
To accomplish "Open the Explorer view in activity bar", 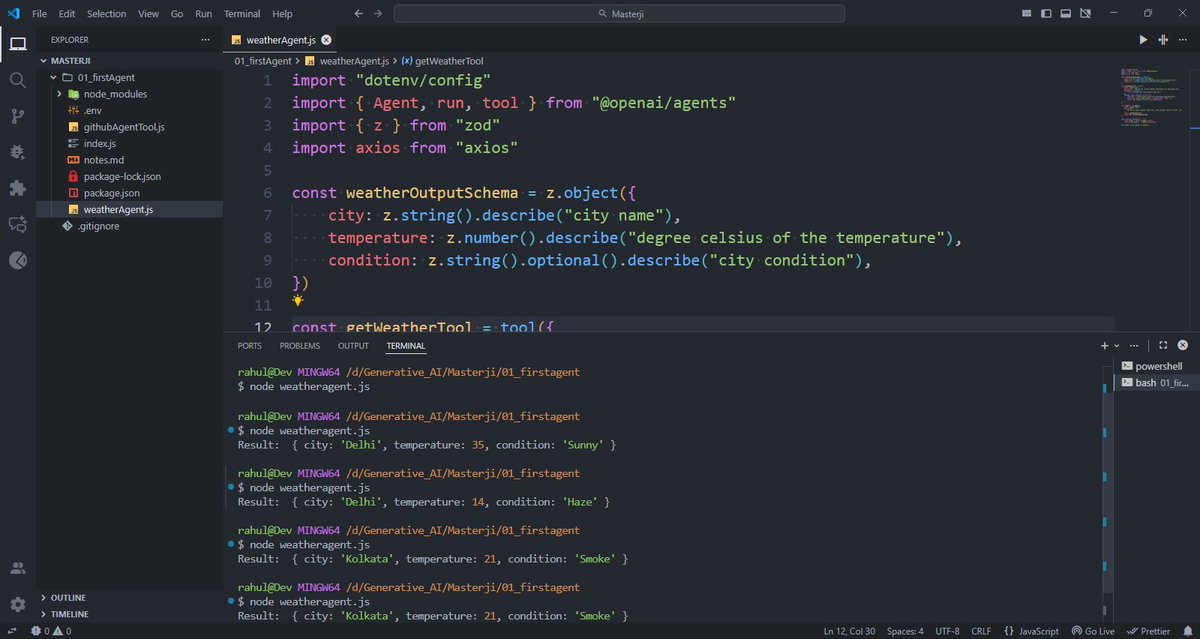I will (18, 44).
